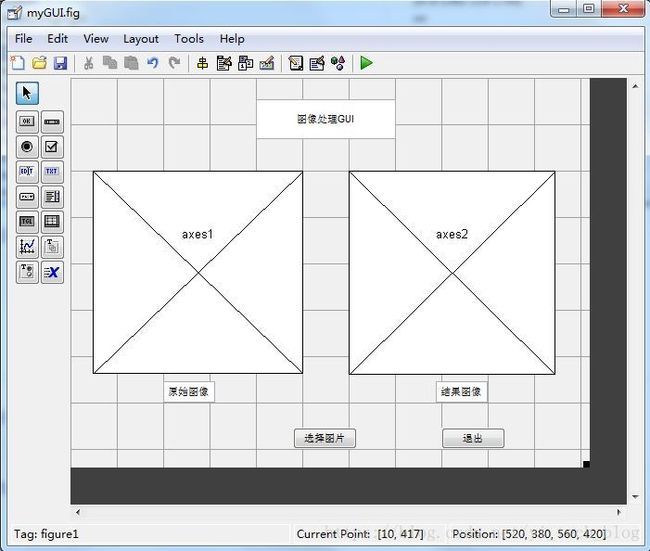
Task: Click the vertical scrollbar down arrow
Action: pos(635,496)
